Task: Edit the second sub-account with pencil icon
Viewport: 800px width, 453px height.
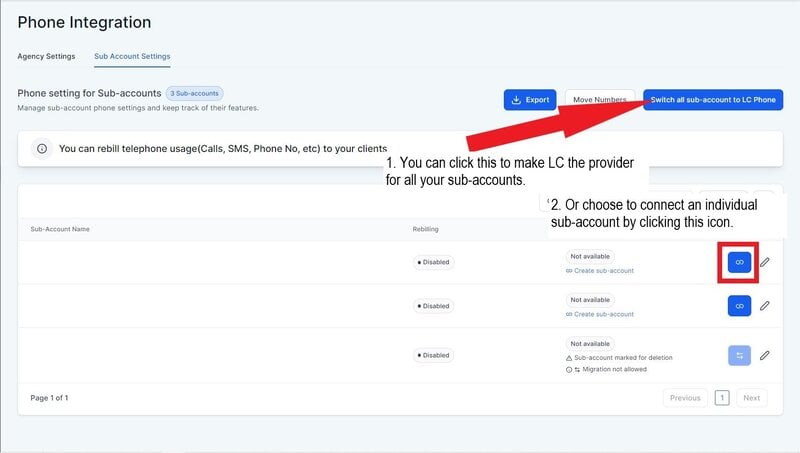Action: (764, 306)
